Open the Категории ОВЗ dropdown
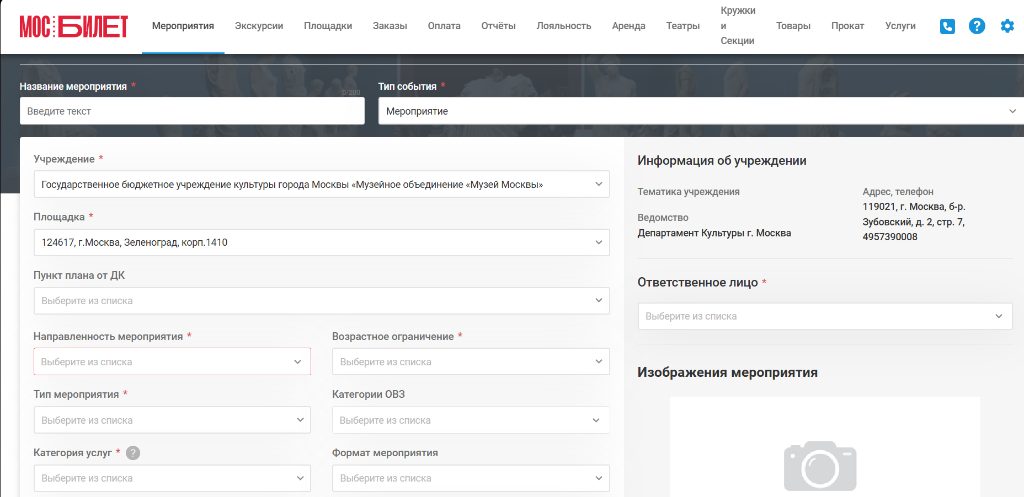 [471, 420]
